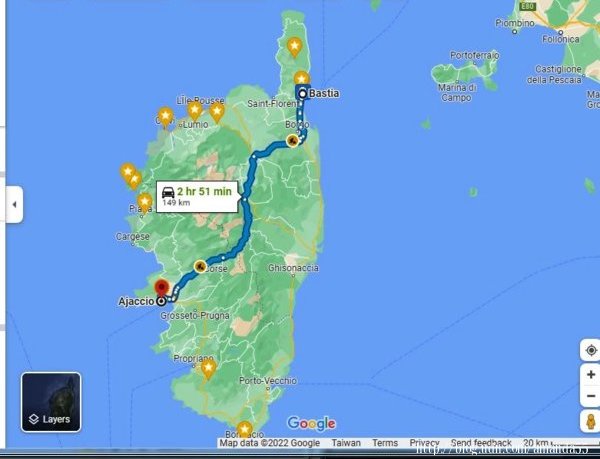This screenshot has width=600, height=459.
Task: Open the Layers map type thumbnail
Action: point(51,402)
